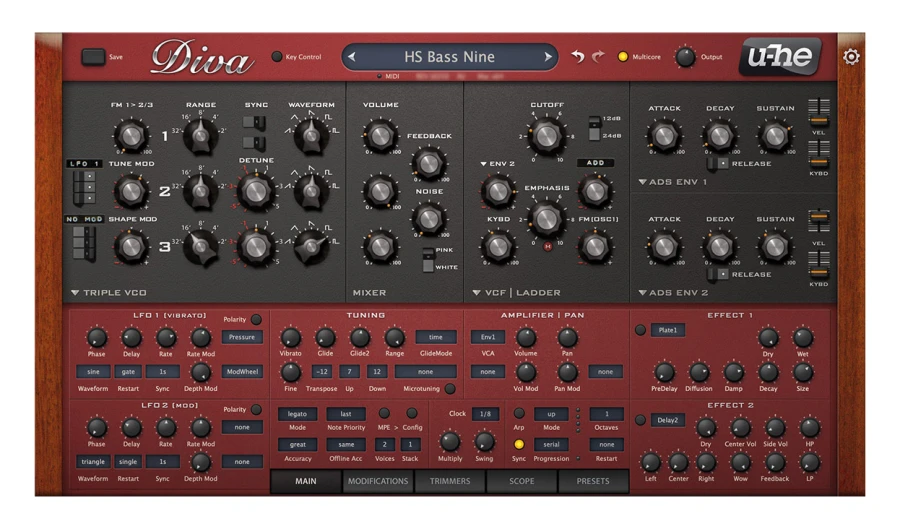Toggle the LFO 1 Polarity button
900x529 pixels.
pyautogui.click(x=256, y=320)
